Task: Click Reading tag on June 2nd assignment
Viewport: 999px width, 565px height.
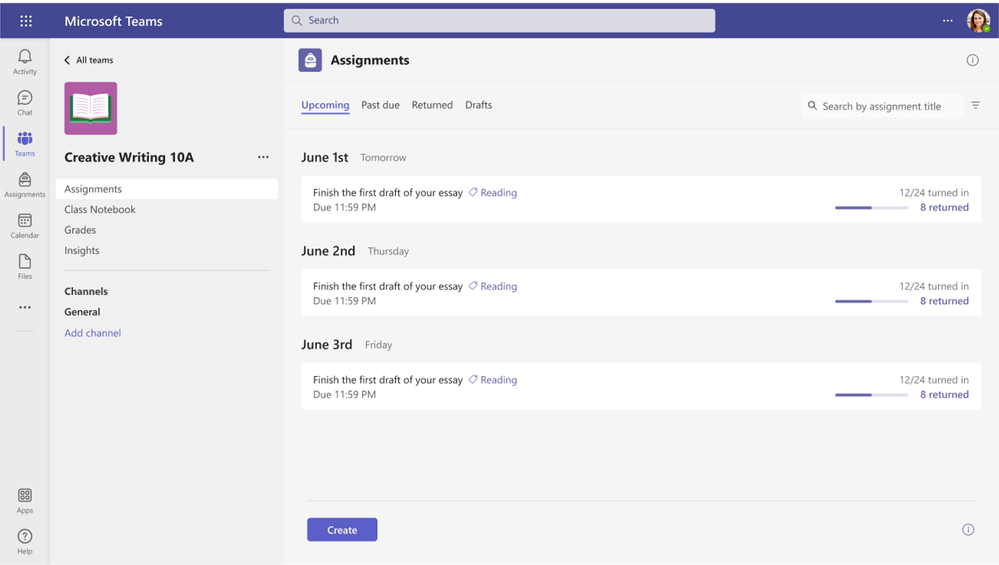Action: pyautogui.click(x=492, y=286)
